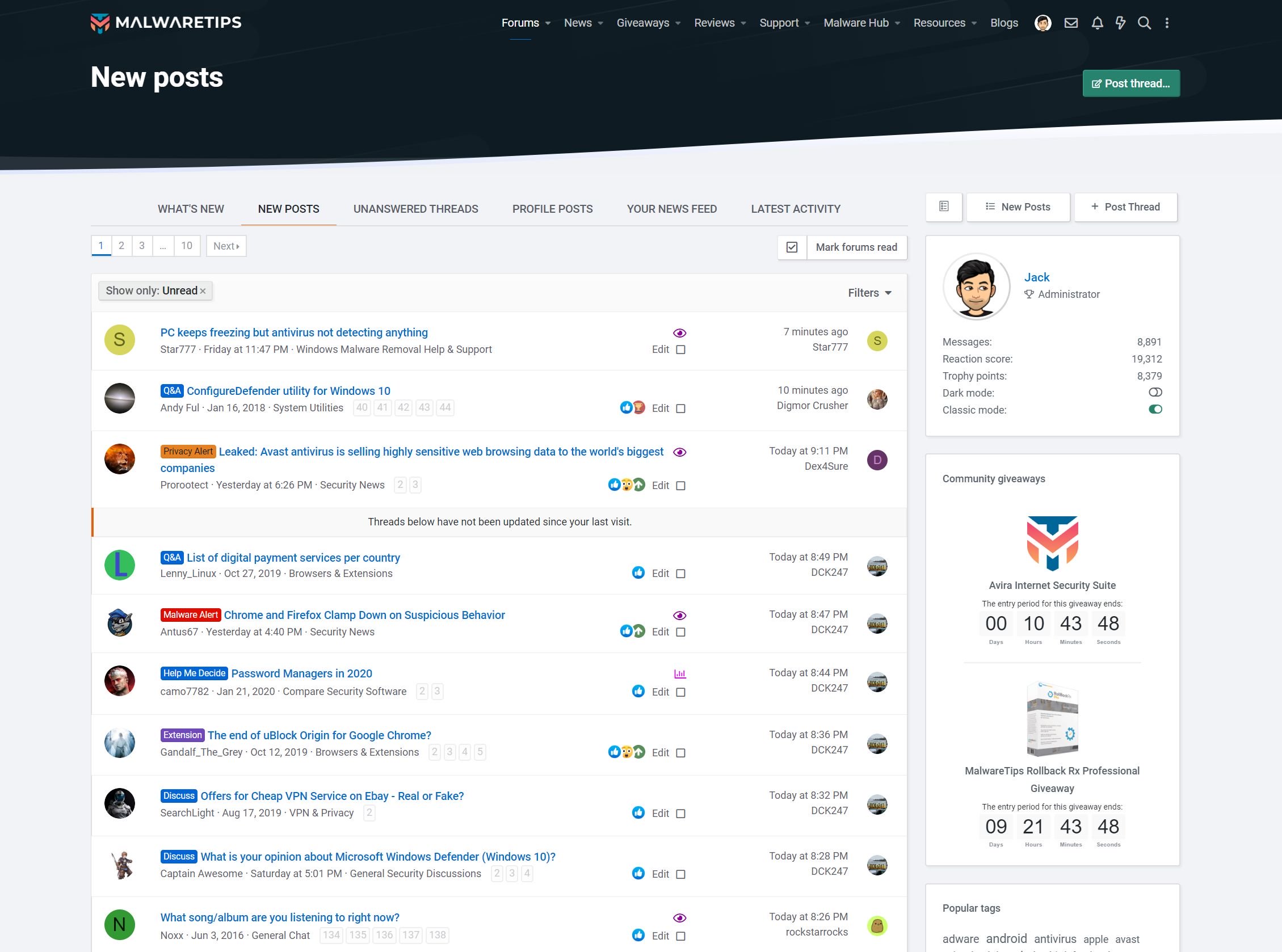Enable the Dark mode toggle
The image size is (1282, 952).
[1155, 393]
